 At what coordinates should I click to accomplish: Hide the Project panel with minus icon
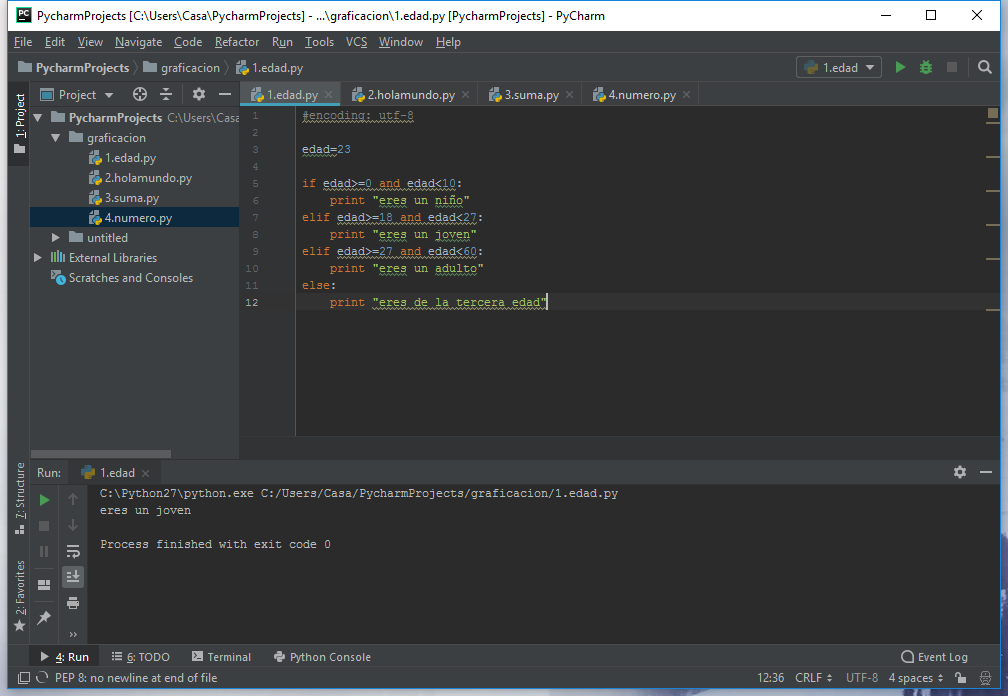point(224,94)
